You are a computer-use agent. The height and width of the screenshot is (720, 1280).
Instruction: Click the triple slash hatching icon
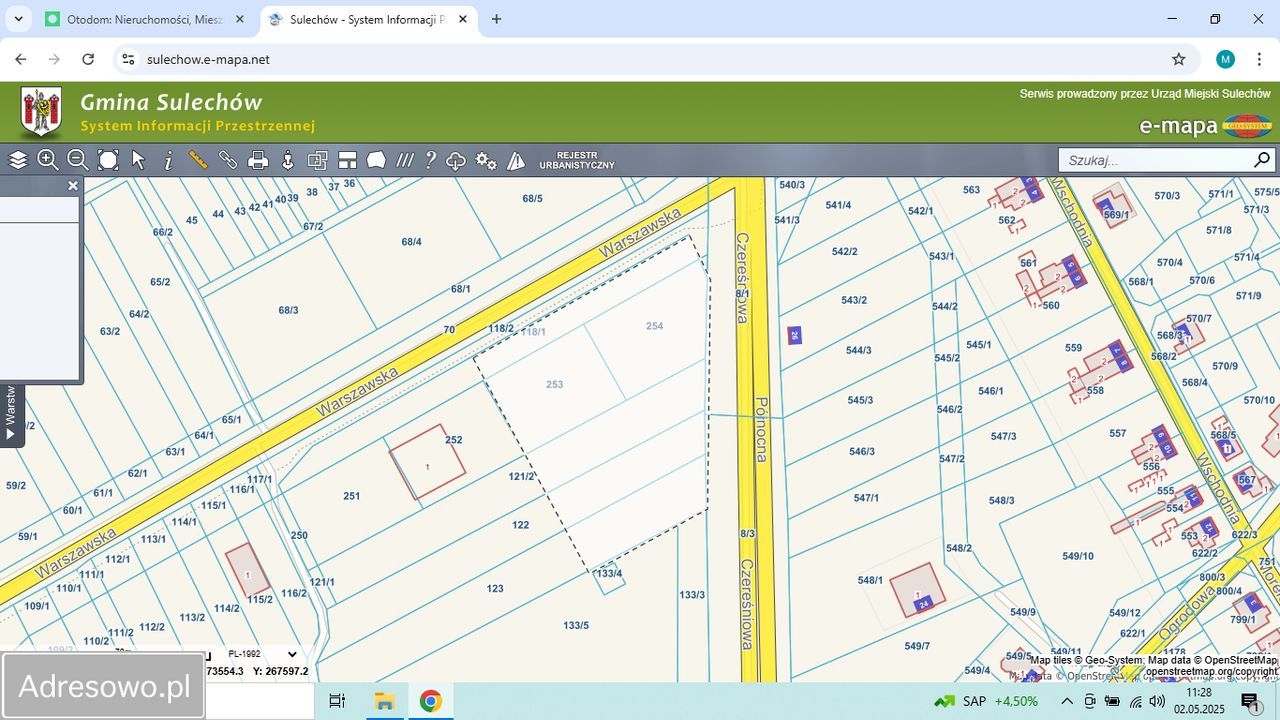405,160
